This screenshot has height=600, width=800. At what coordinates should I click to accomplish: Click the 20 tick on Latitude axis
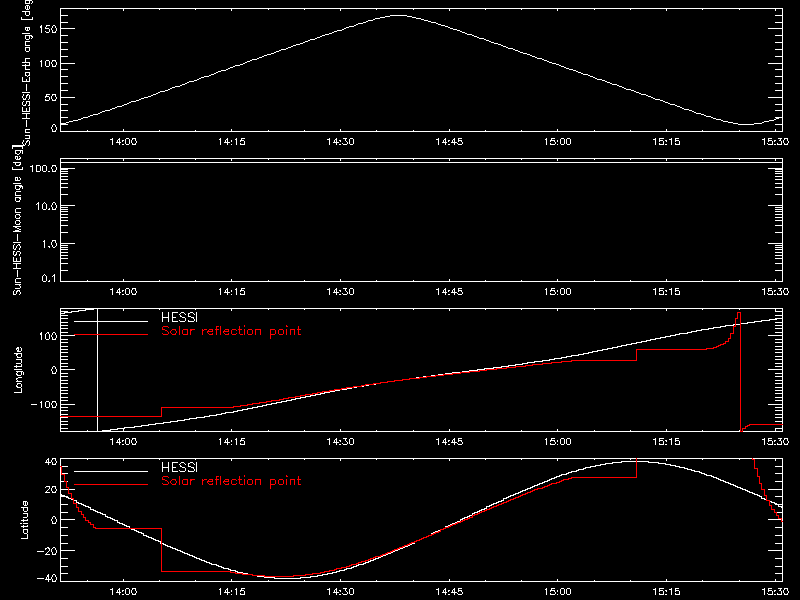pyautogui.click(x=51, y=490)
